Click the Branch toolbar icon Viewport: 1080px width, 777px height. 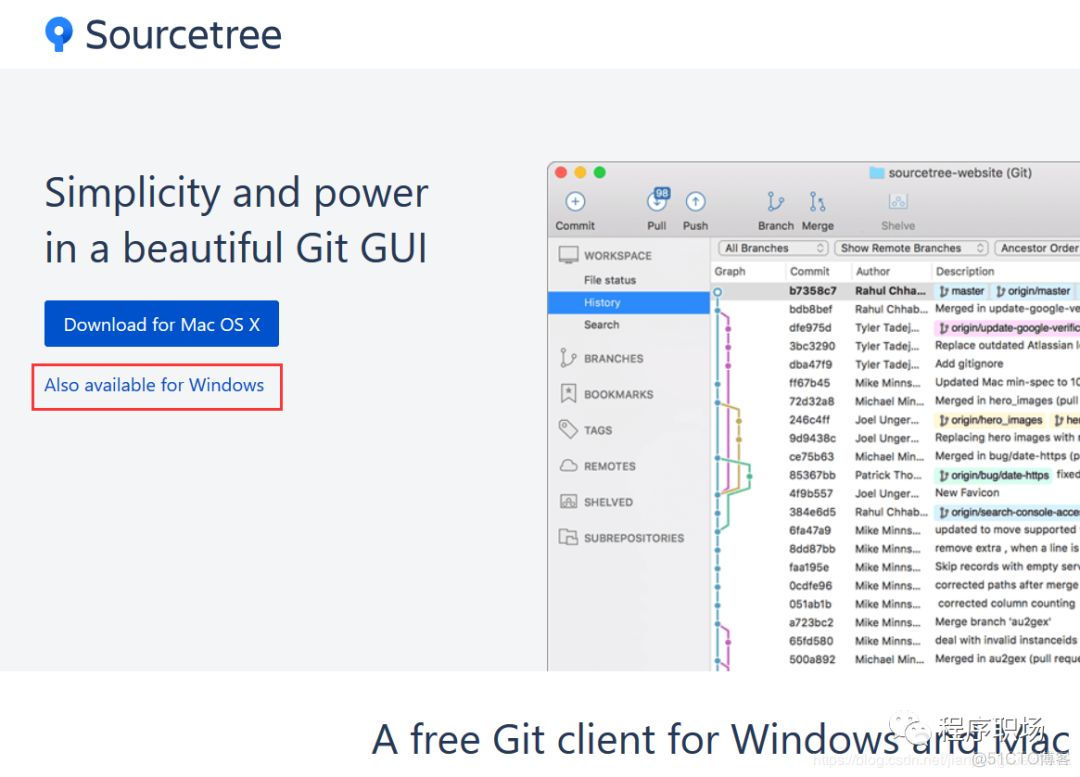(776, 202)
